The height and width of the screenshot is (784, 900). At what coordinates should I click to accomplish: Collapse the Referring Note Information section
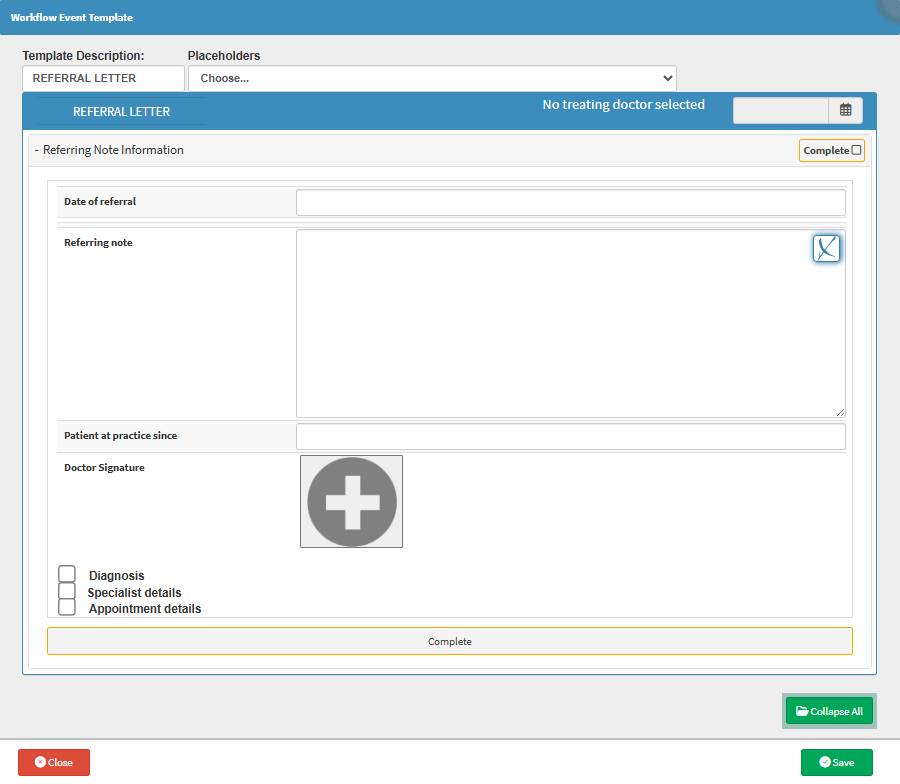pyautogui.click(x=37, y=150)
